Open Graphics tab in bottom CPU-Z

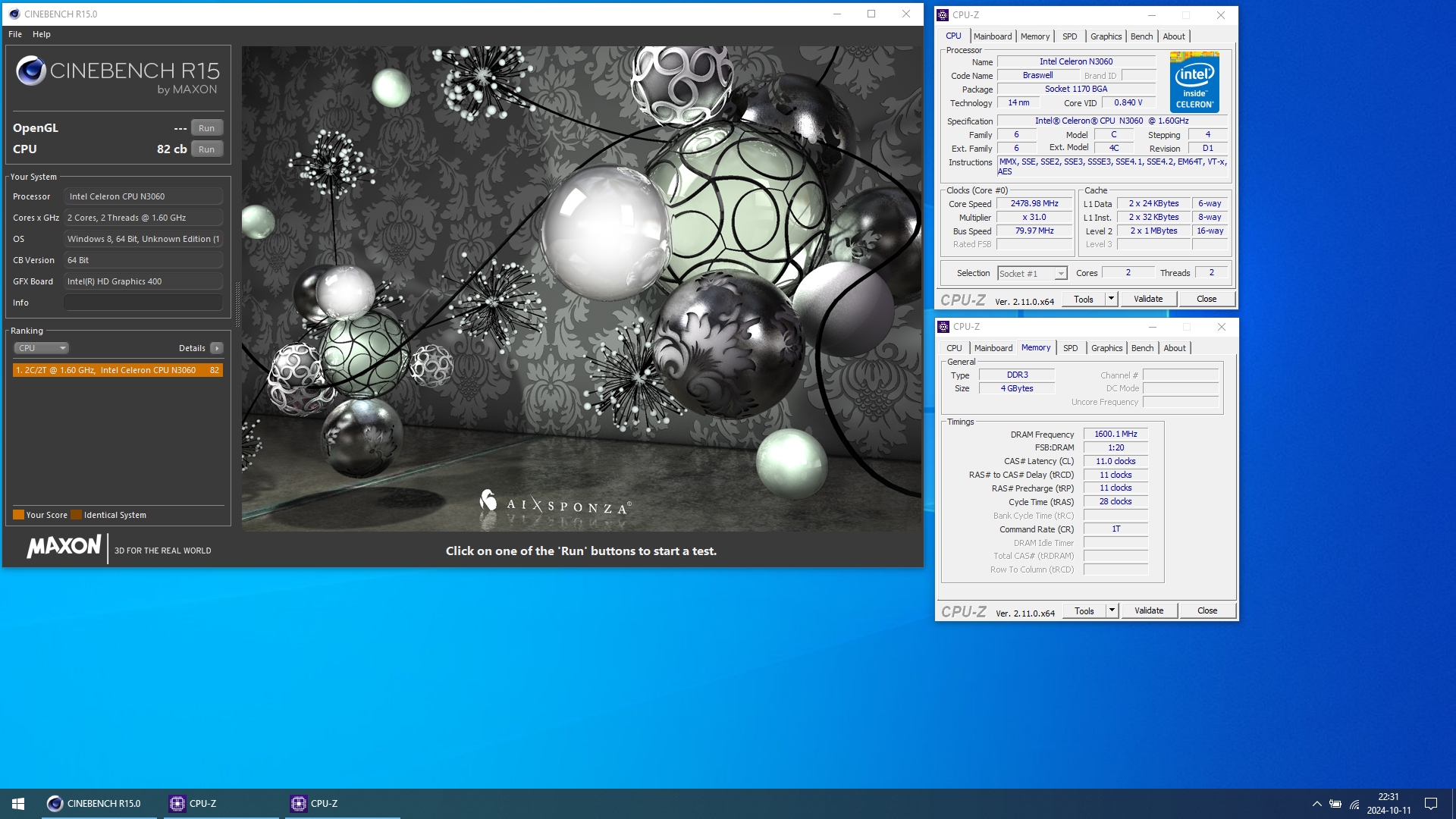tap(1106, 348)
